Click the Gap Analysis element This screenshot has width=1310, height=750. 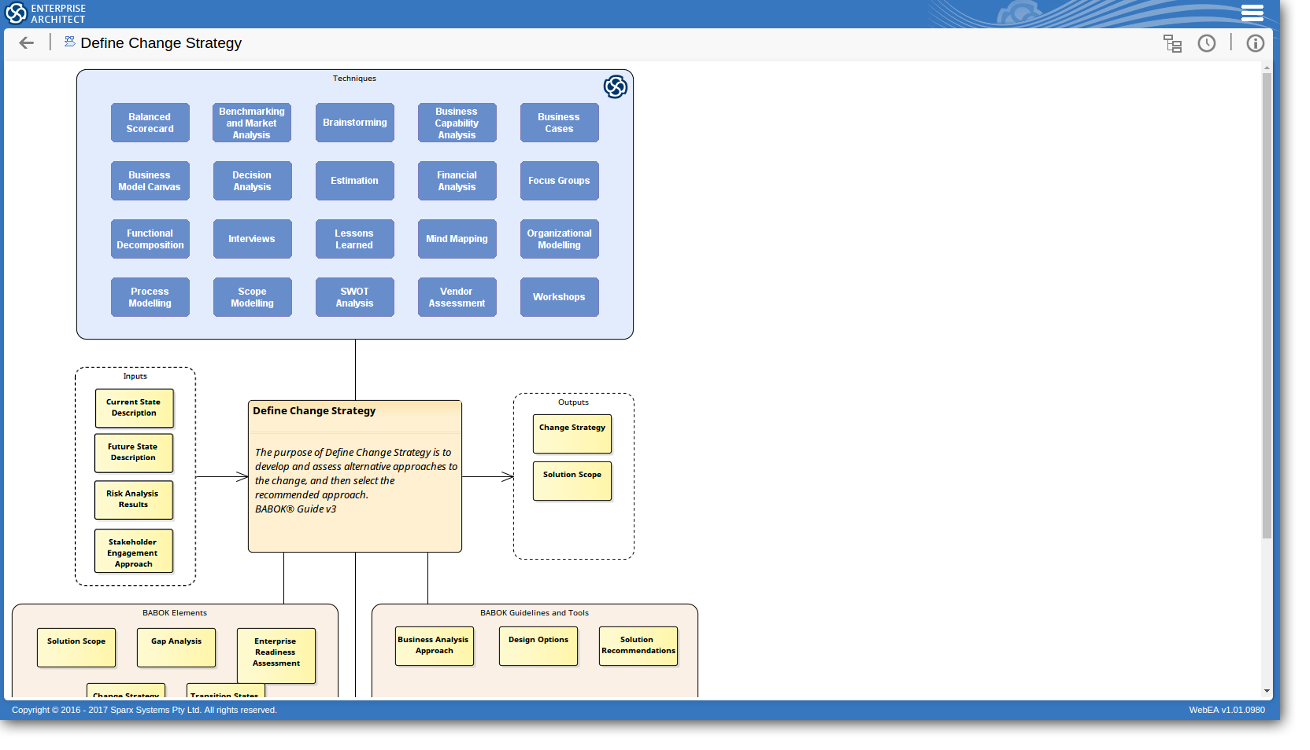point(176,647)
